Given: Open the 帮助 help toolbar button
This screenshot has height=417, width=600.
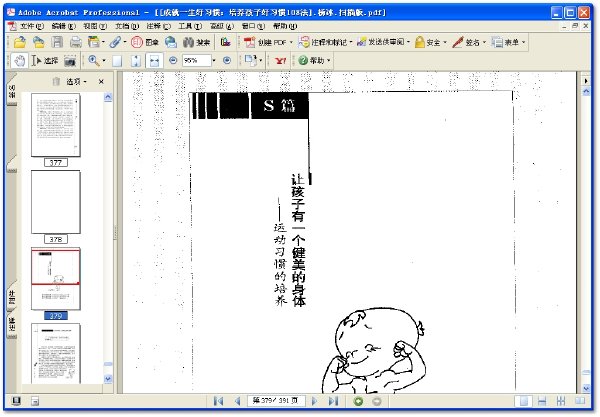Looking at the screenshot, I should pyautogui.click(x=315, y=60).
